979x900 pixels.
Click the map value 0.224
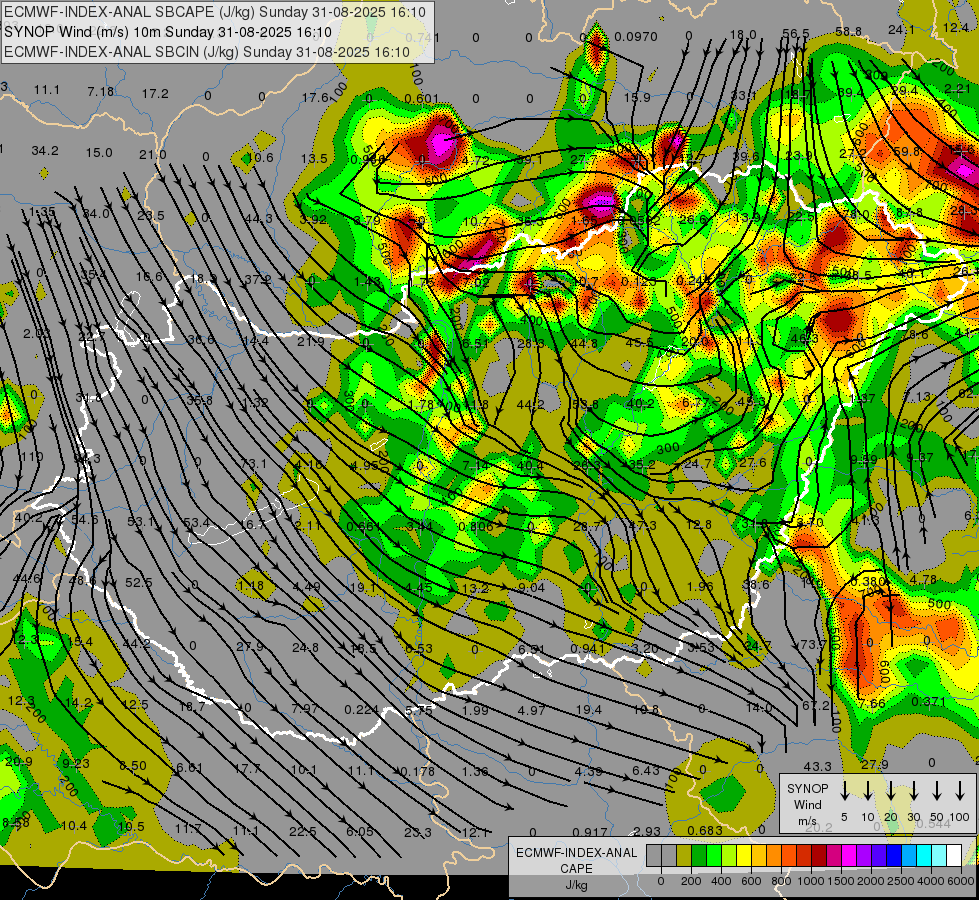362,710
